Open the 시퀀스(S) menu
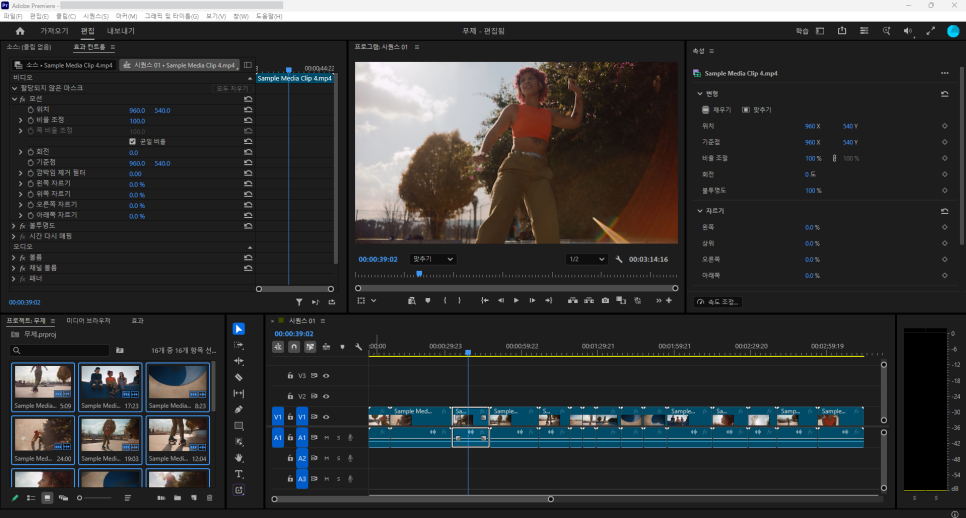The width and height of the screenshot is (966, 518). pos(96,16)
